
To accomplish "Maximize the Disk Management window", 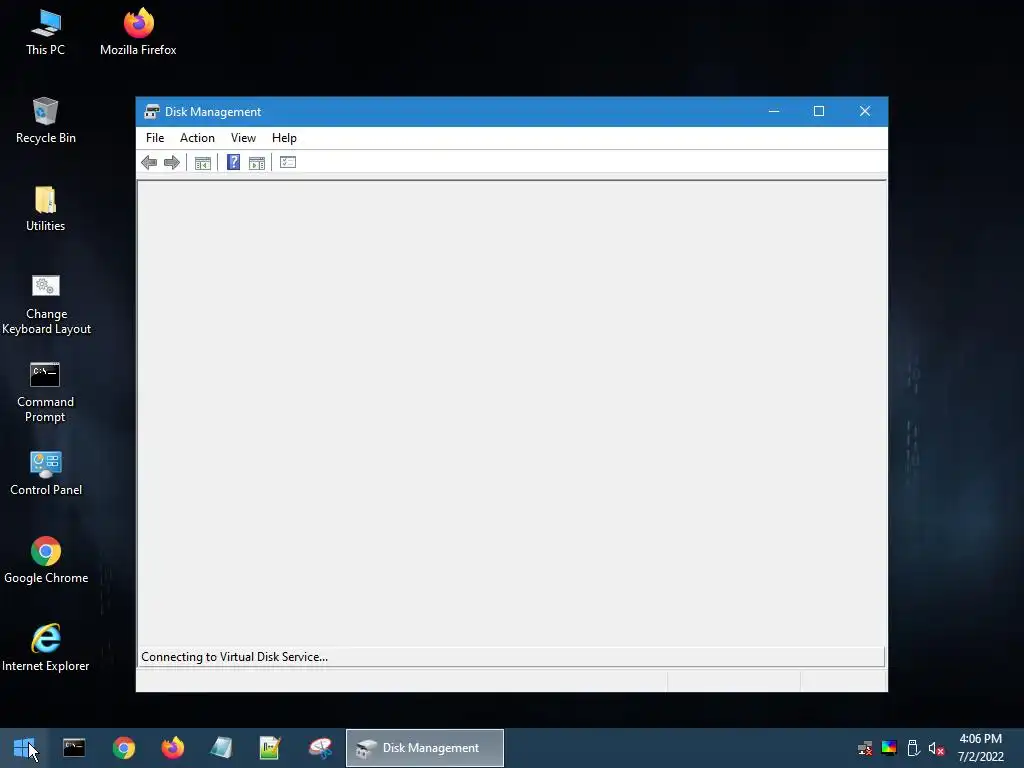I will point(819,112).
